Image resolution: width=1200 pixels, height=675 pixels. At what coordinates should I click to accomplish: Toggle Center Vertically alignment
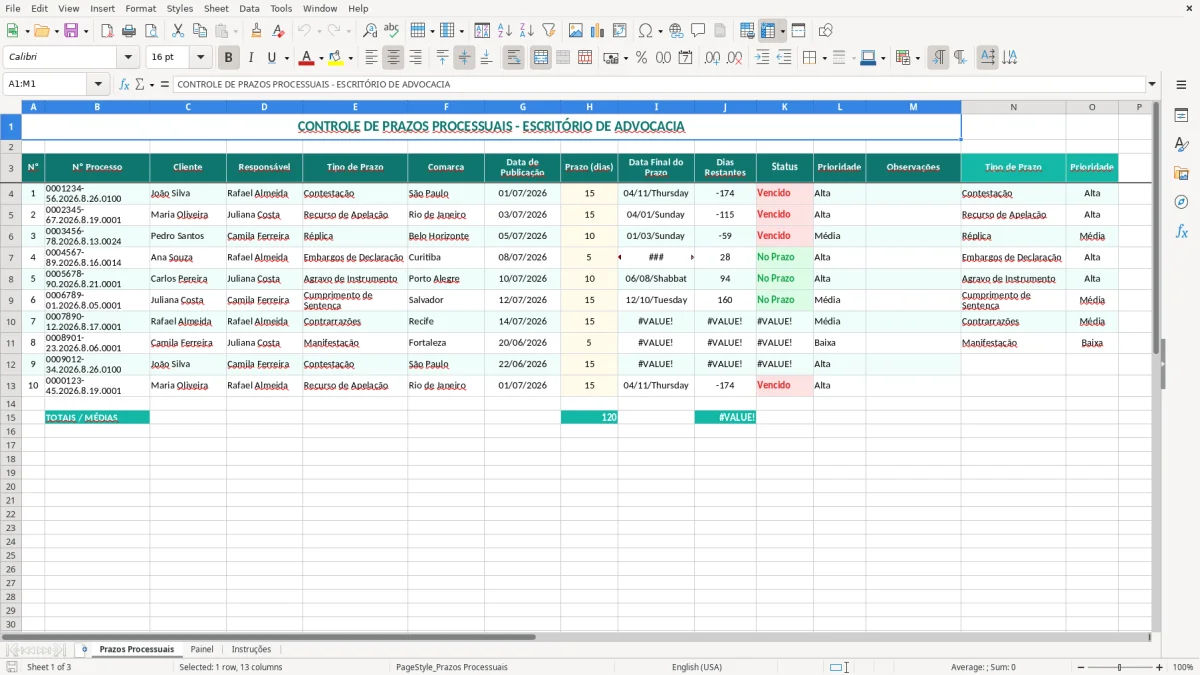464,58
